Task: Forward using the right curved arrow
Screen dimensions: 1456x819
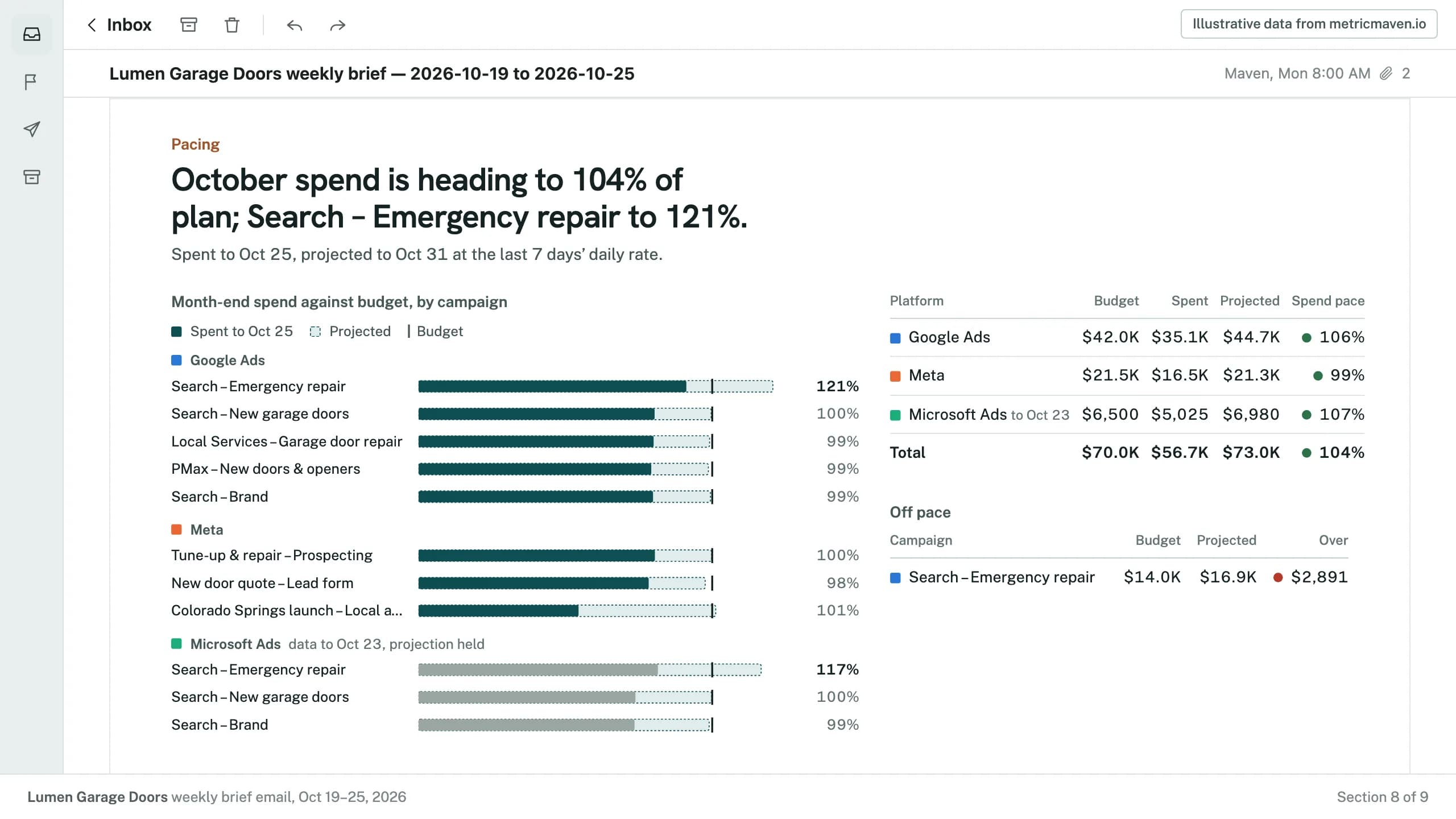Action: tap(338, 25)
